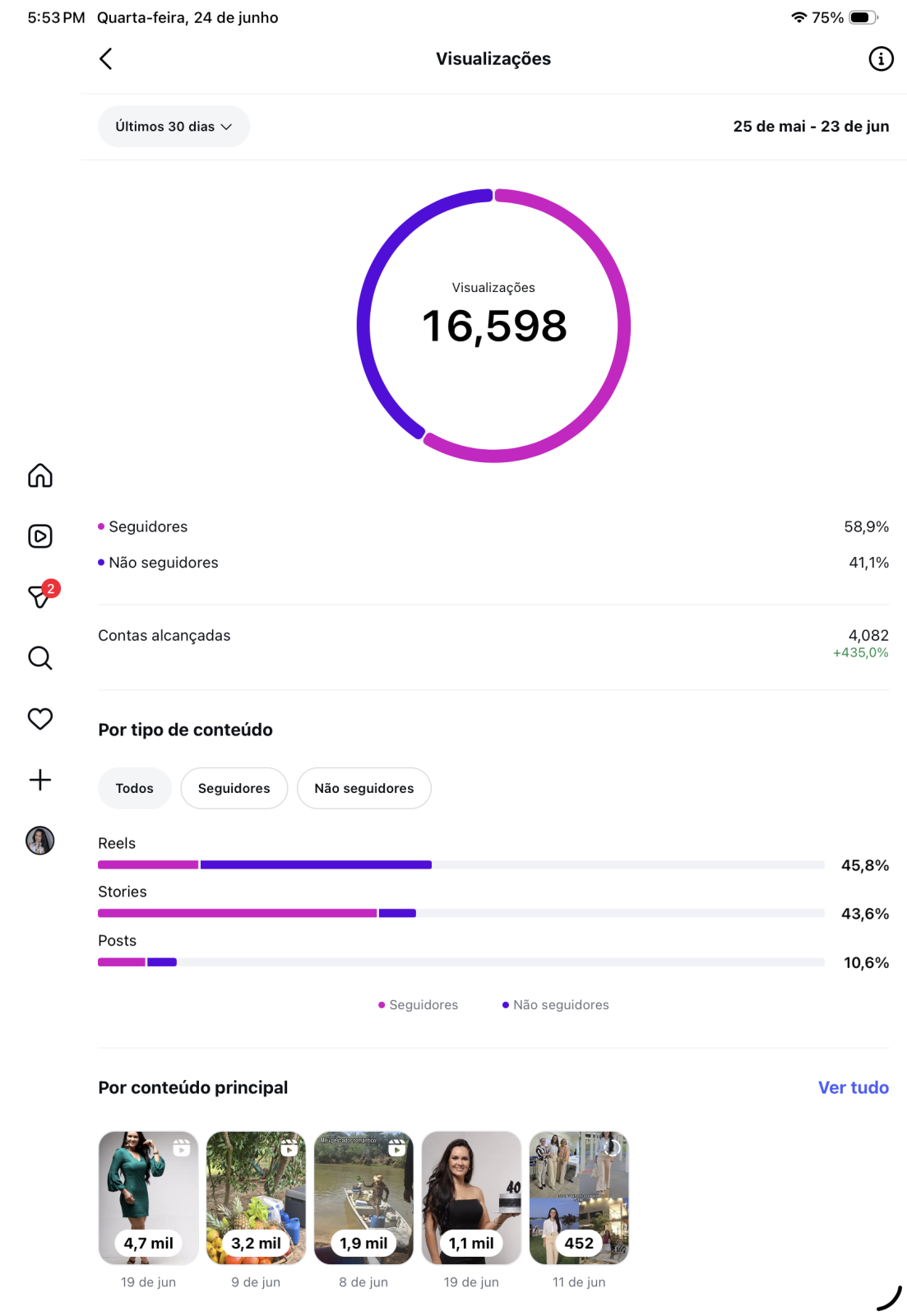Screen dimensions: 907x1316
Task: Open notifications heart icon
Action: [40, 719]
